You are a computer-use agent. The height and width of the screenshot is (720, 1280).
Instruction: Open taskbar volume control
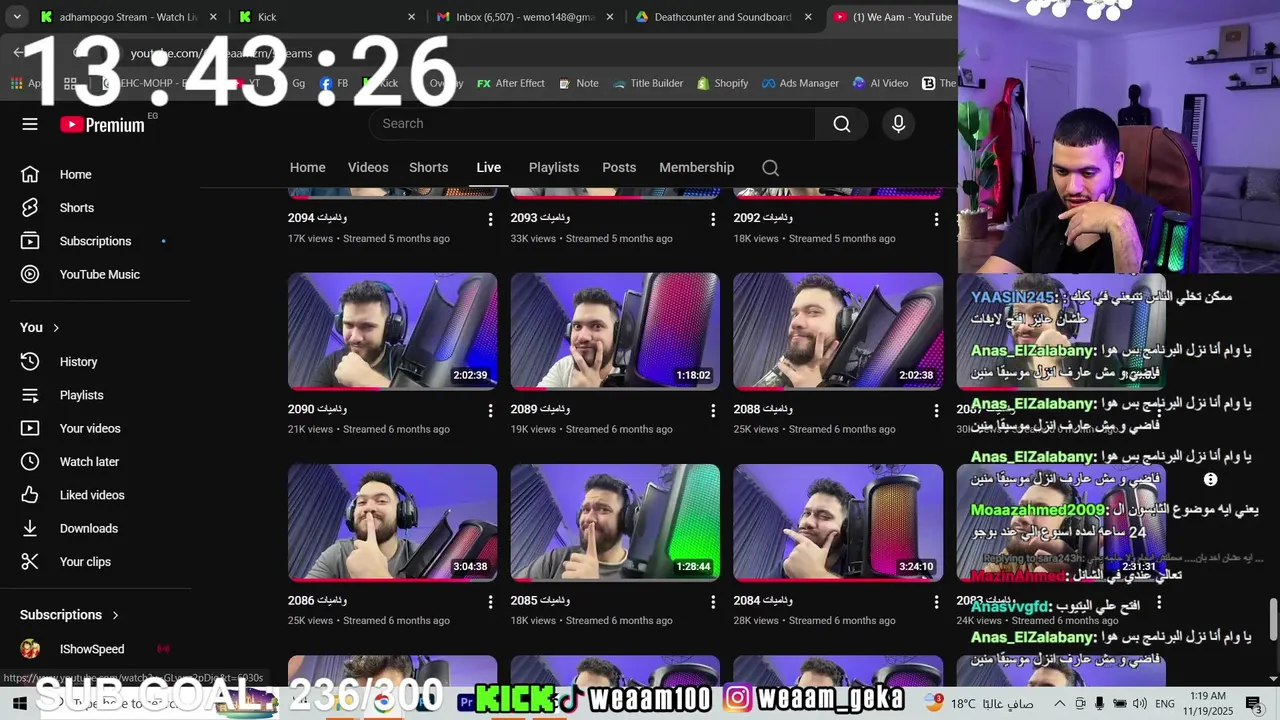click(1139, 704)
